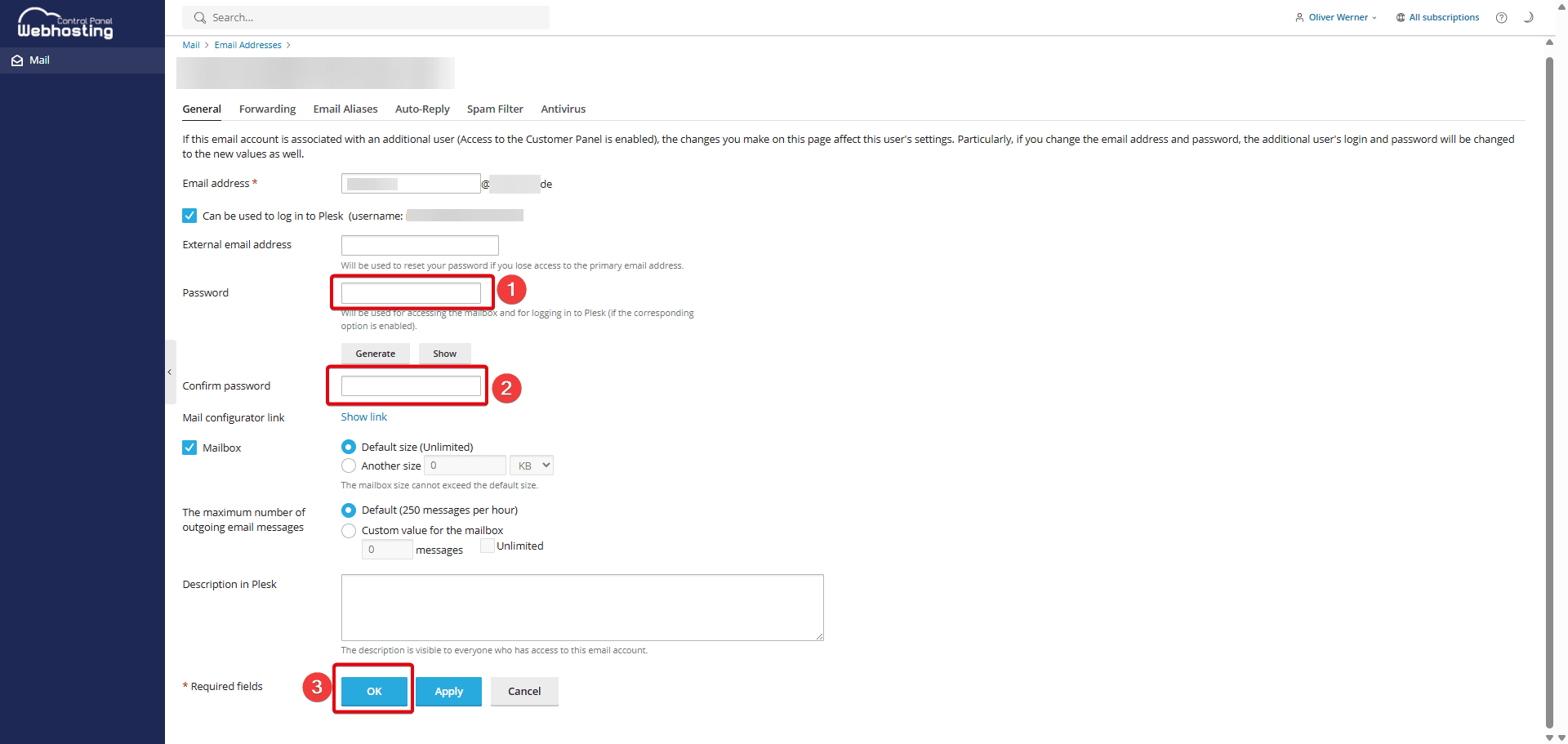Image resolution: width=1568 pixels, height=744 pixels.
Task: Open the help question mark icon
Action: click(1501, 17)
